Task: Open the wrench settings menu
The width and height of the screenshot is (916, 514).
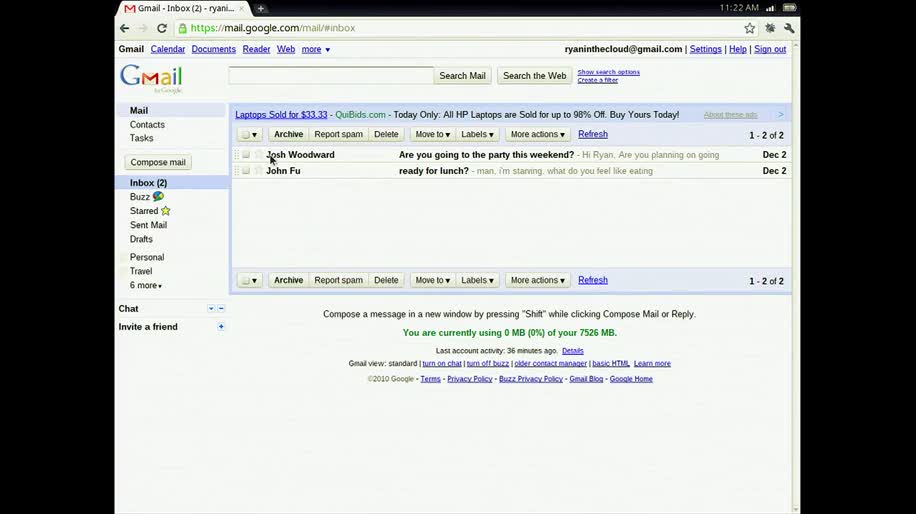Action: pos(789,28)
